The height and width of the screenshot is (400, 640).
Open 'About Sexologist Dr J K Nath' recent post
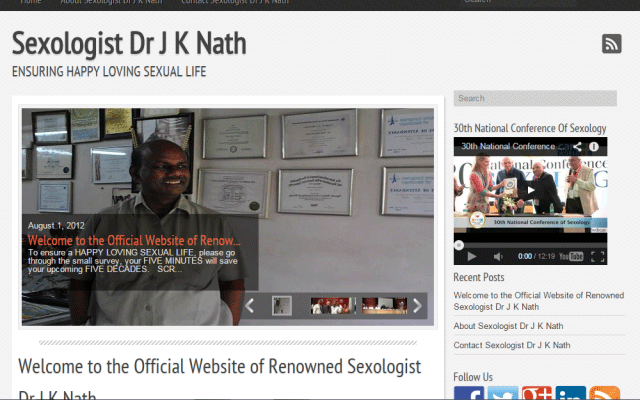point(508,326)
